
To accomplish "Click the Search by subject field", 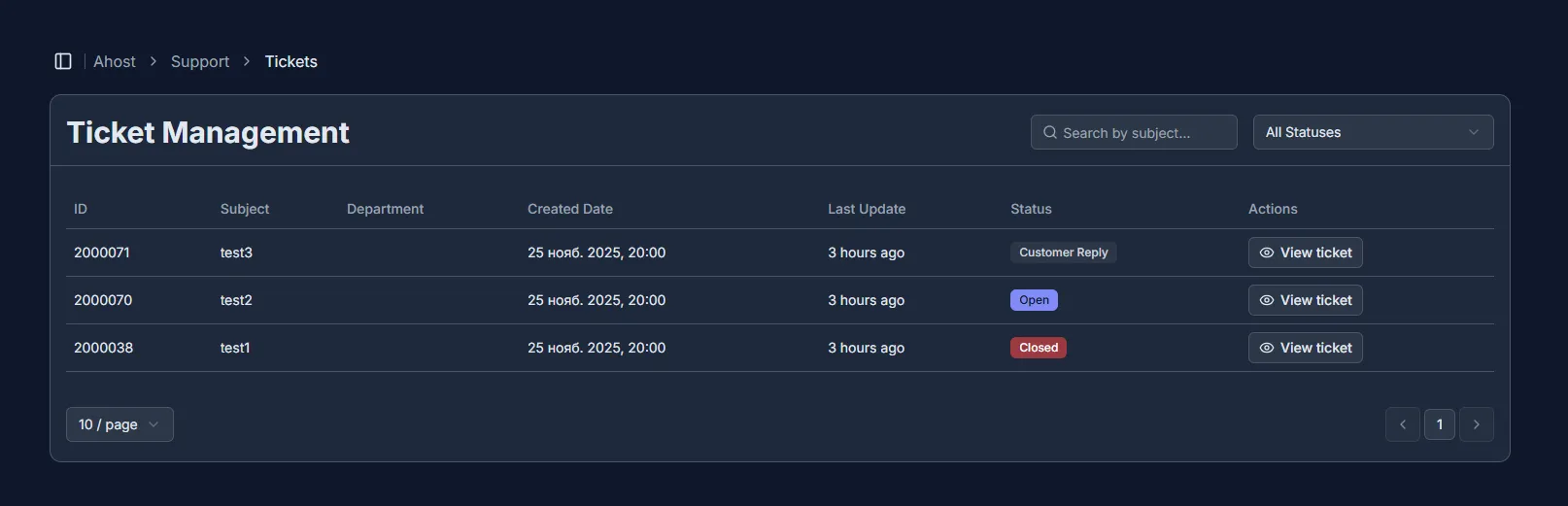I will click(x=1142, y=132).
